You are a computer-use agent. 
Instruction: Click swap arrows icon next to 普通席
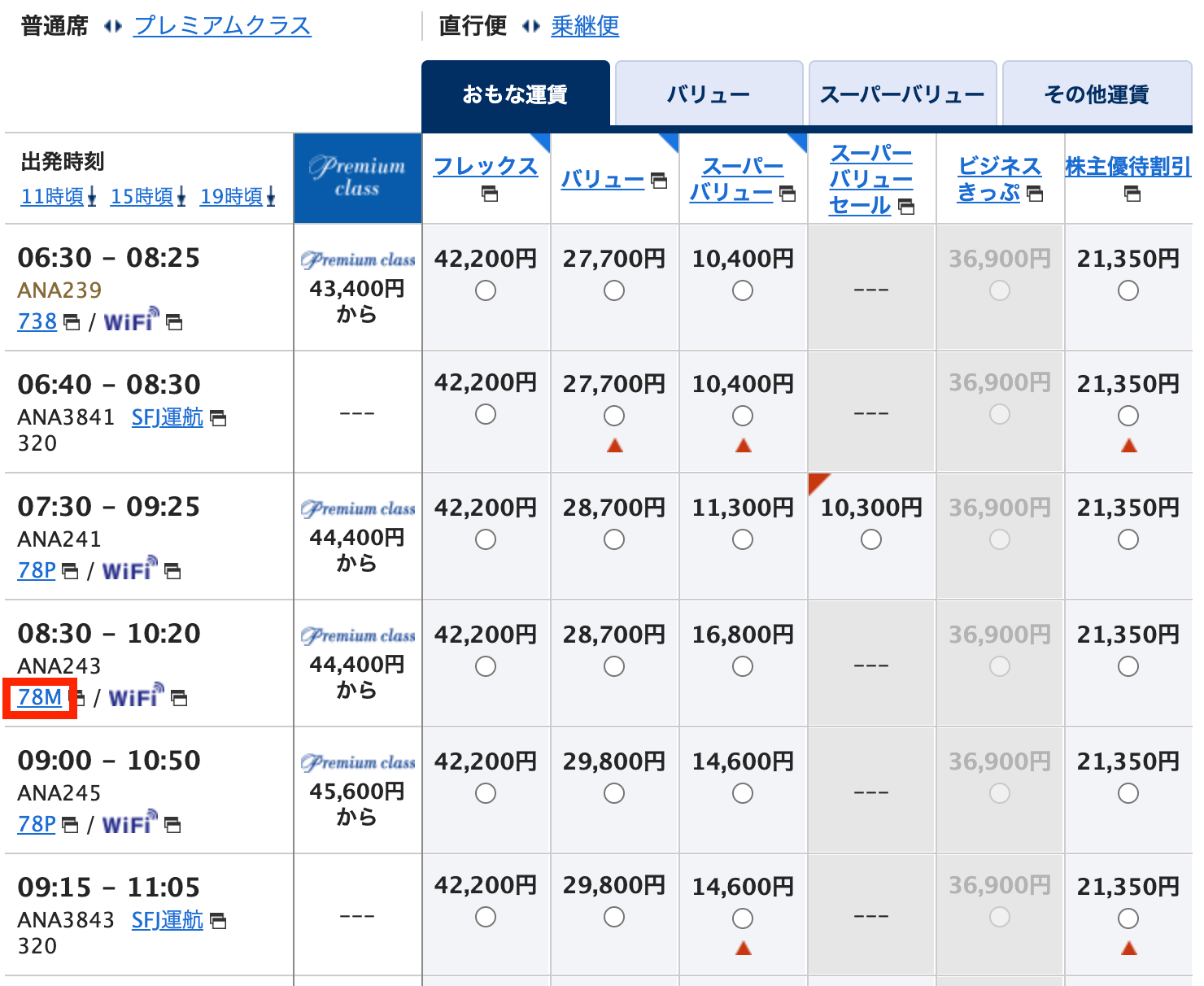tap(113, 27)
